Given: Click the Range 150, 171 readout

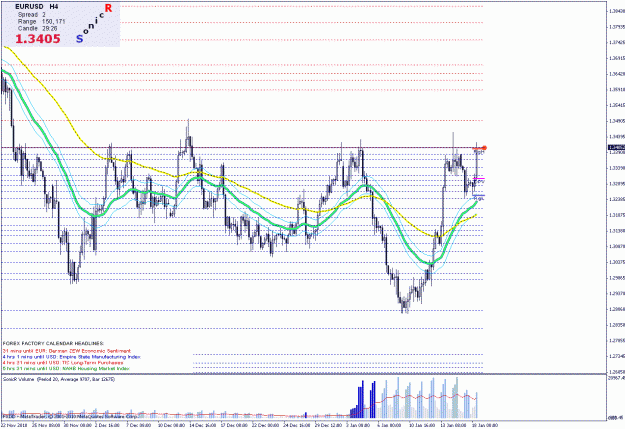Looking at the screenshot, I should 41,22.
